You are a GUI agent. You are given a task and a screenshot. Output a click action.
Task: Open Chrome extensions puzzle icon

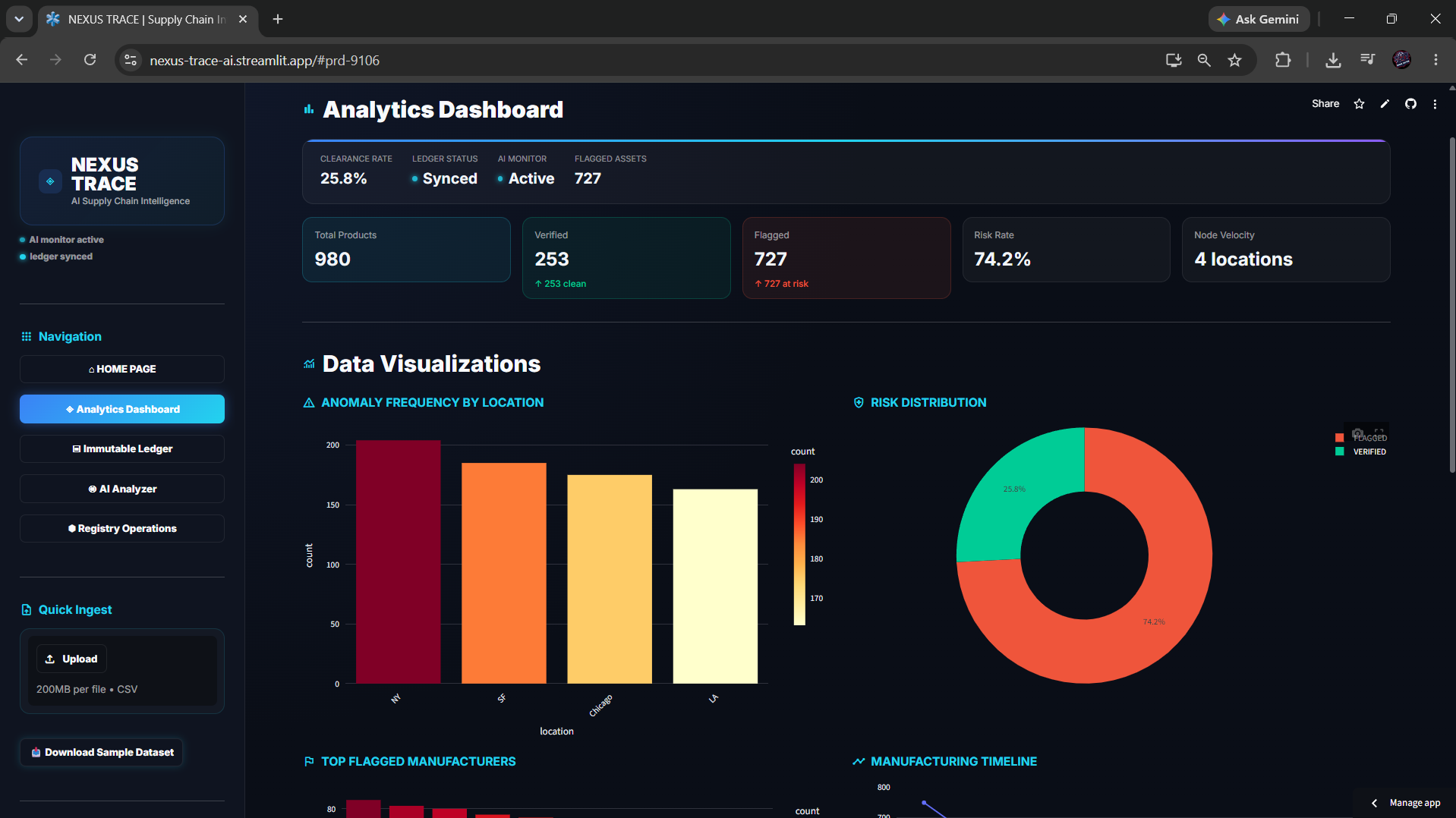tap(1283, 60)
